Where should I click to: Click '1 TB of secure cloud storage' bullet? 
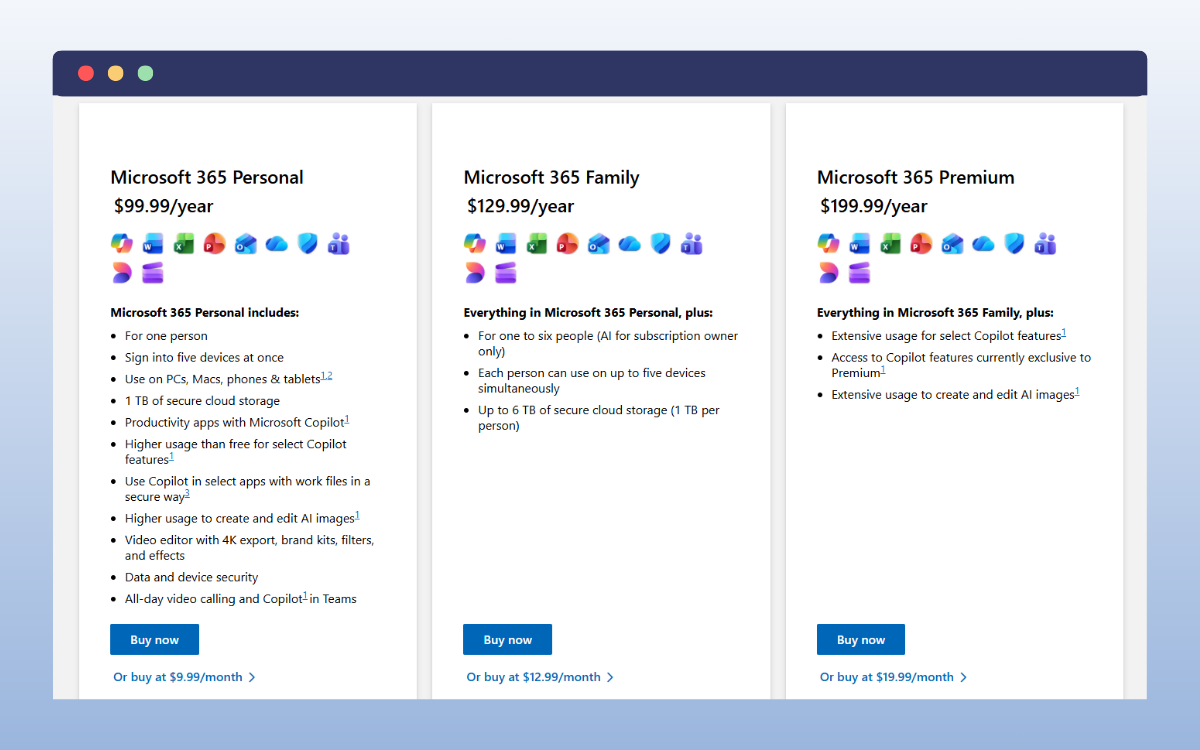pos(202,401)
